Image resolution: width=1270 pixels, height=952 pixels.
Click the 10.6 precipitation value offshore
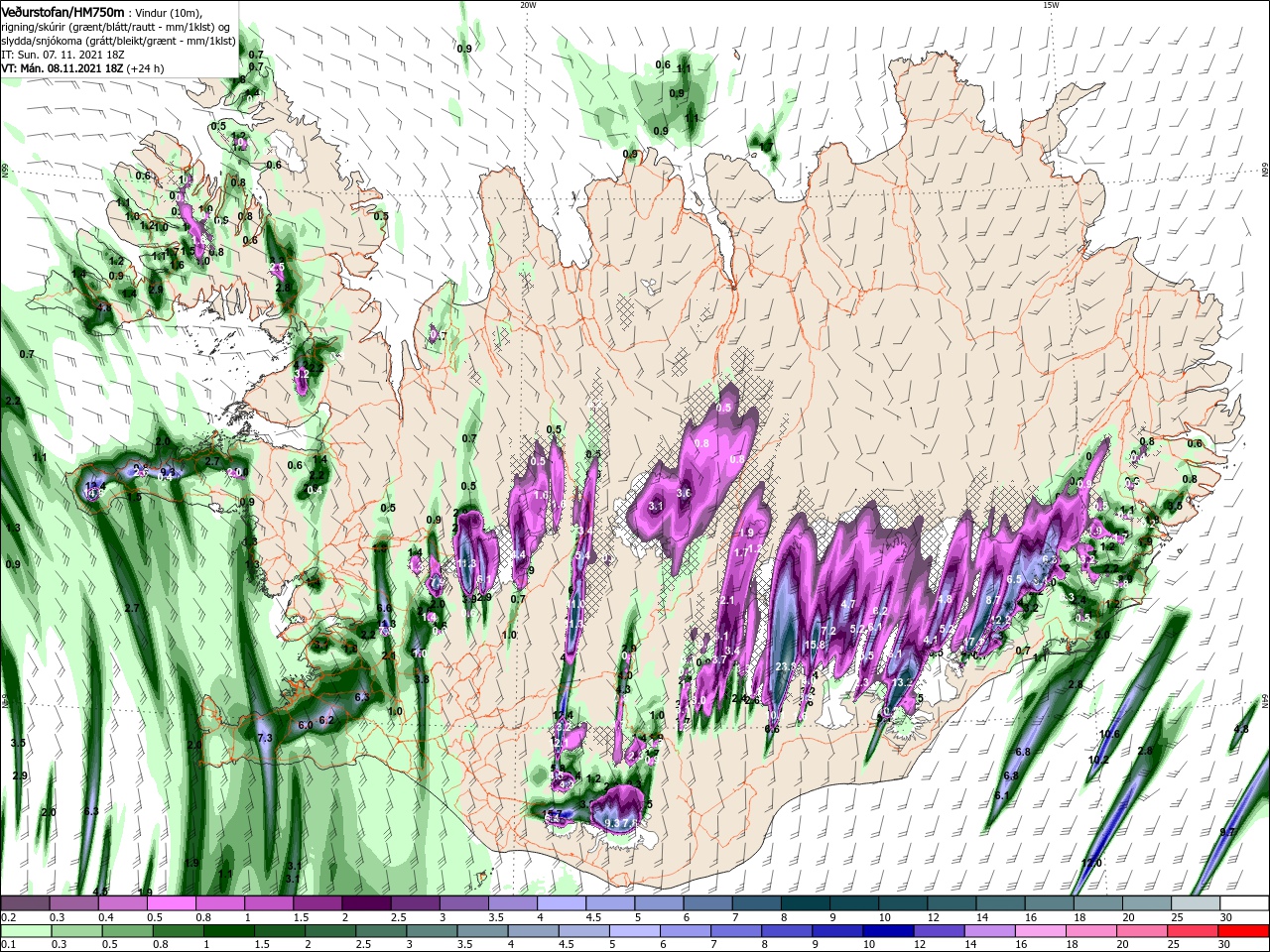[1110, 734]
